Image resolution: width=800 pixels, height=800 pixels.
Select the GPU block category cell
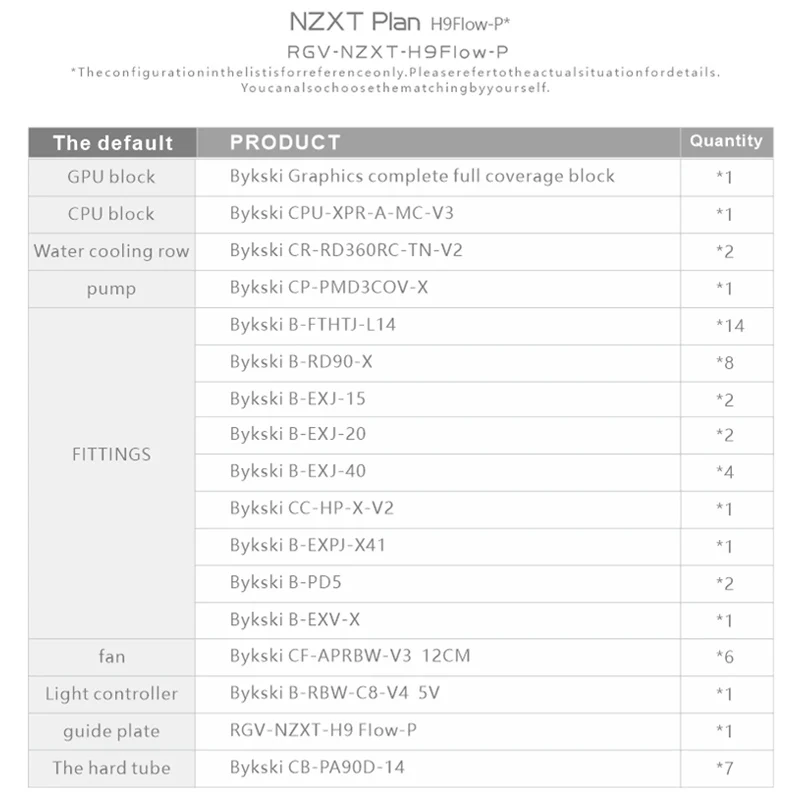(x=112, y=177)
